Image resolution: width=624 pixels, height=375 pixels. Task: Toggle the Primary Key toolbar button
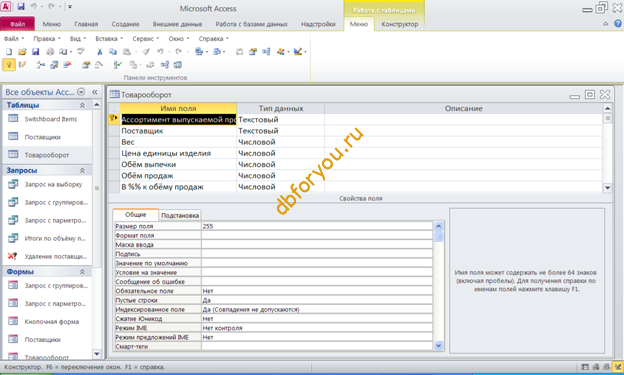(x=9, y=65)
